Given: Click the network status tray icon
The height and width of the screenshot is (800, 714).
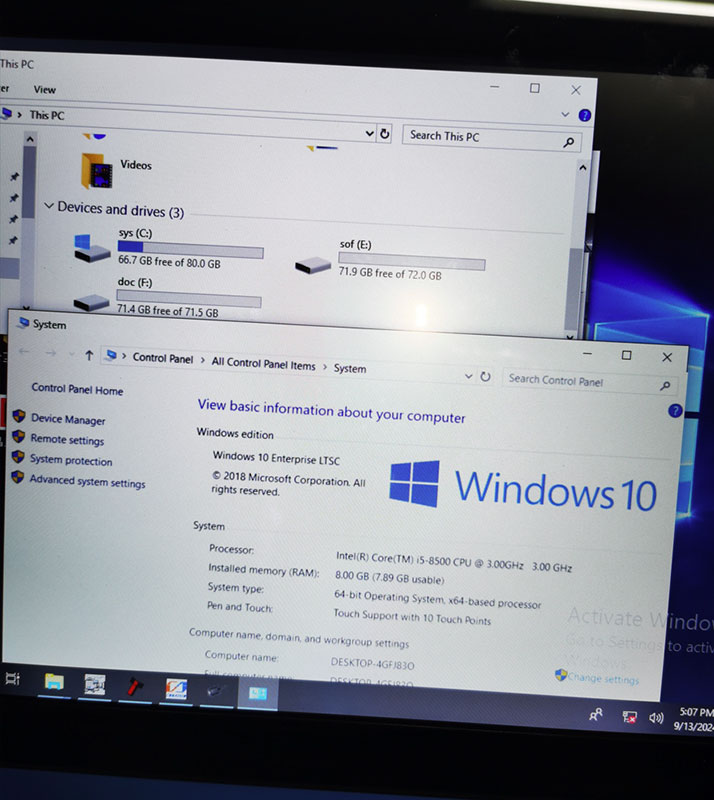Looking at the screenshot, I should (629, 717).
